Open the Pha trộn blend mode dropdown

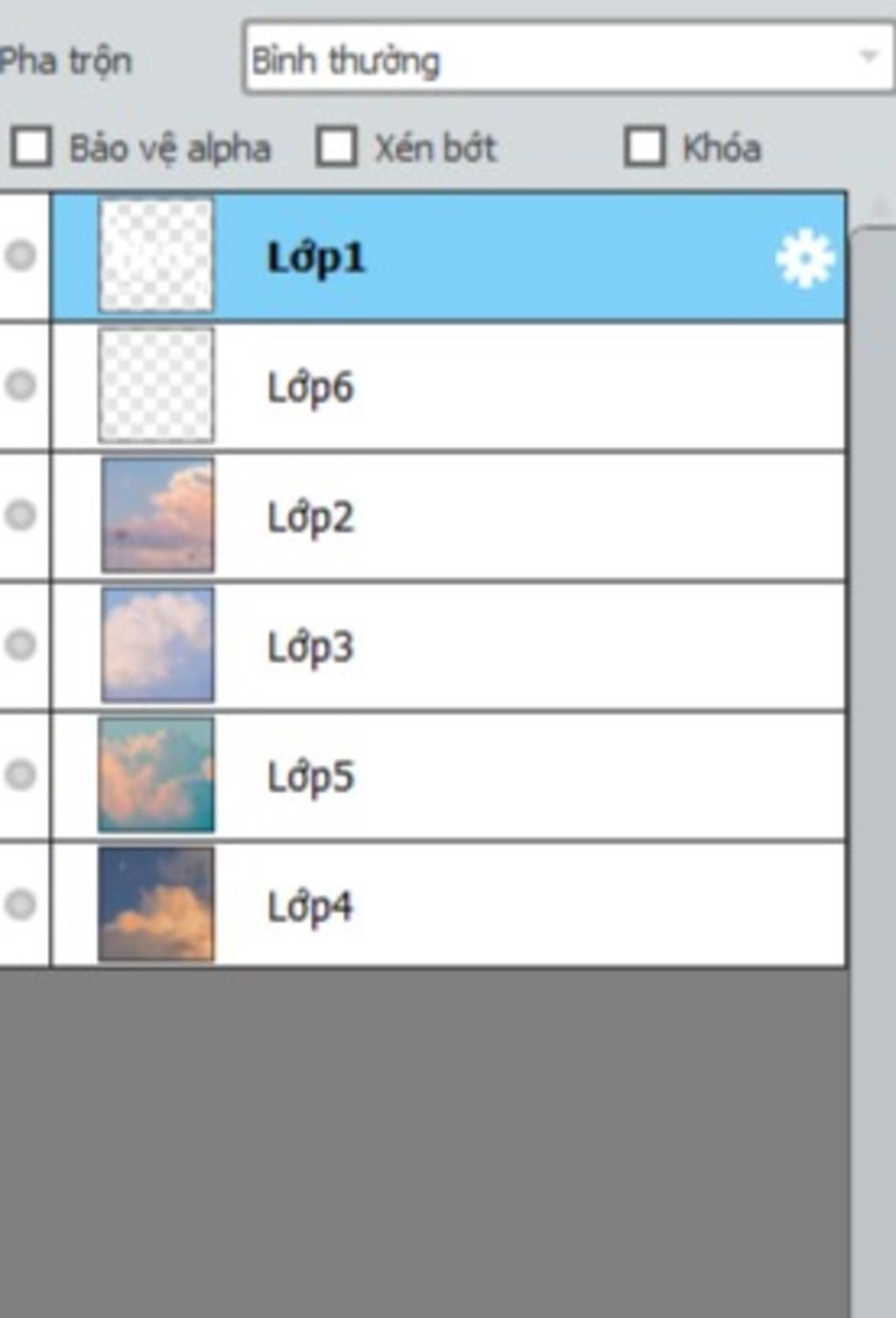[567, 59]
